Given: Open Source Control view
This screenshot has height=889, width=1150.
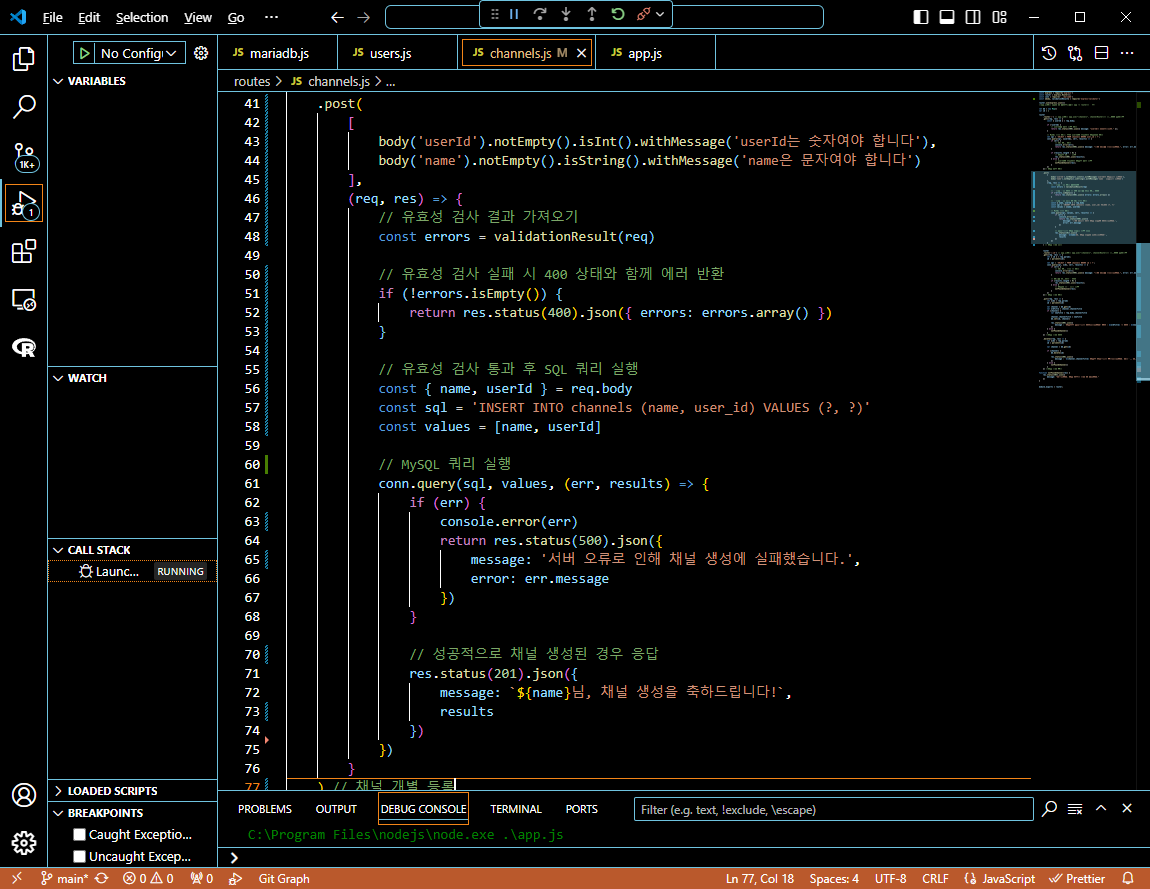Looking at the screenshot, I should point(23,156).
